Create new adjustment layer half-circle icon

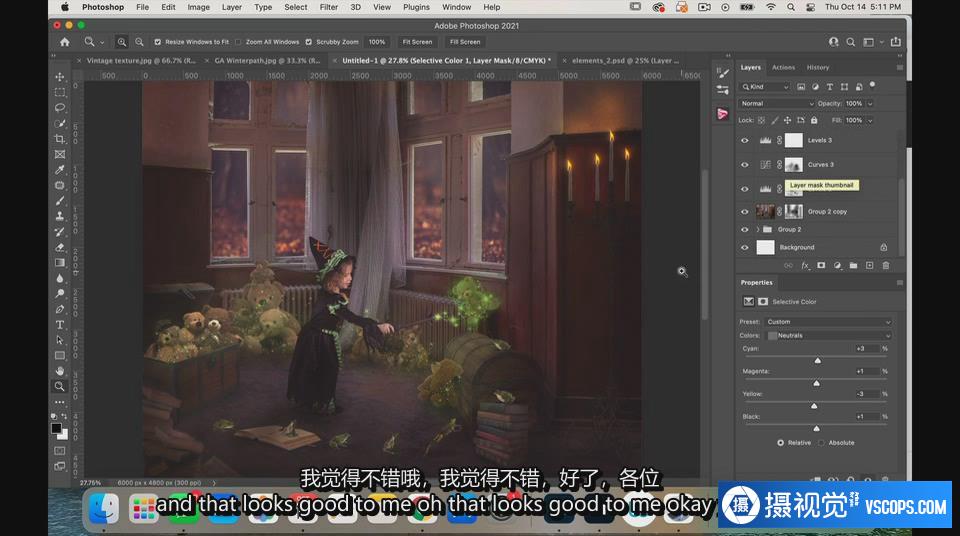837,265
